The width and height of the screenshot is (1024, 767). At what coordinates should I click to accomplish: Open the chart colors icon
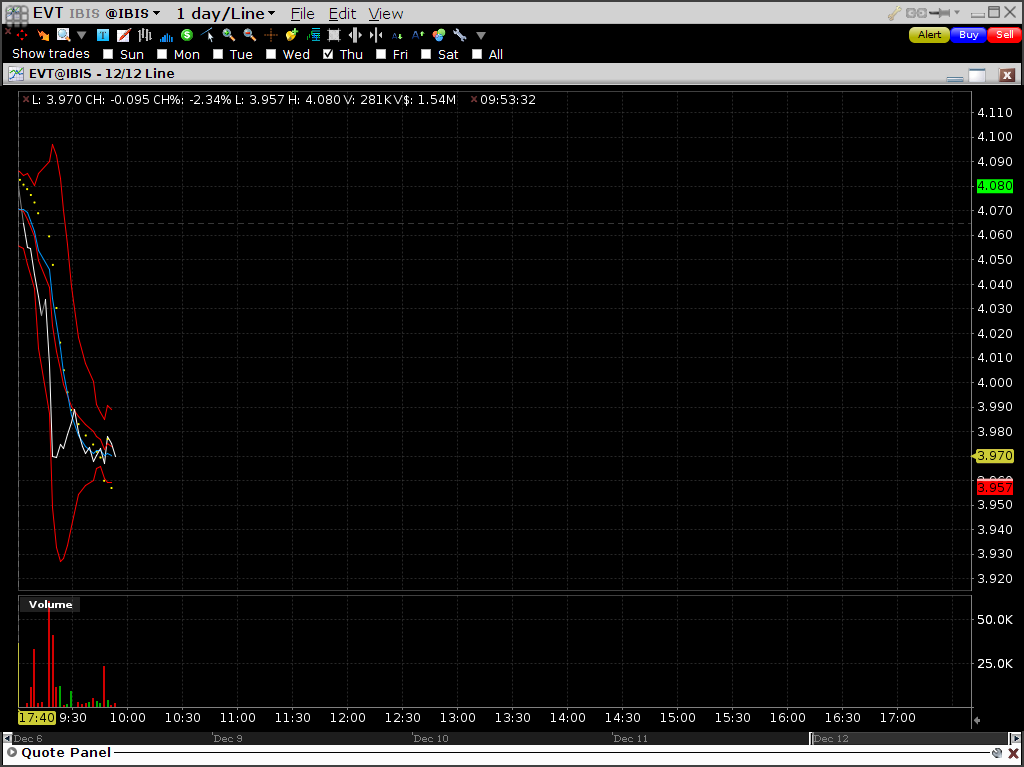pyautogui.click(x=439, y=35)
